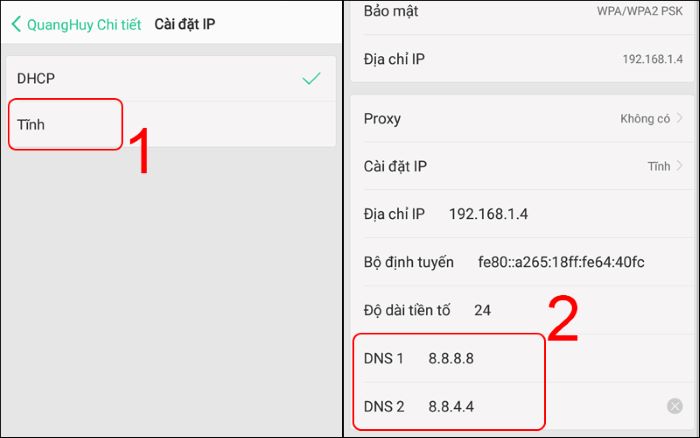Click the Bảo mật security row
Viewport: 700px width, 438px height.
point(523,15)
